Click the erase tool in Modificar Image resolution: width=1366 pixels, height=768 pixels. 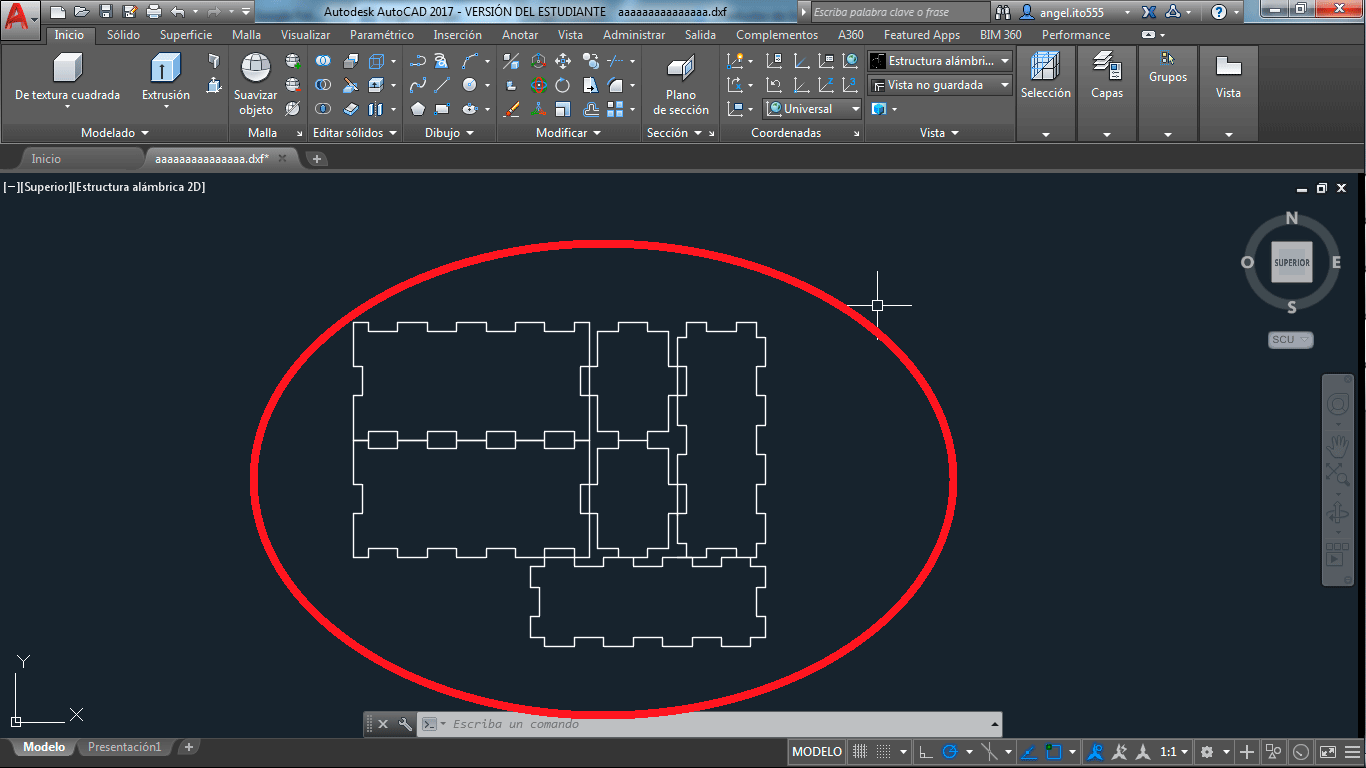click(511, 109)
